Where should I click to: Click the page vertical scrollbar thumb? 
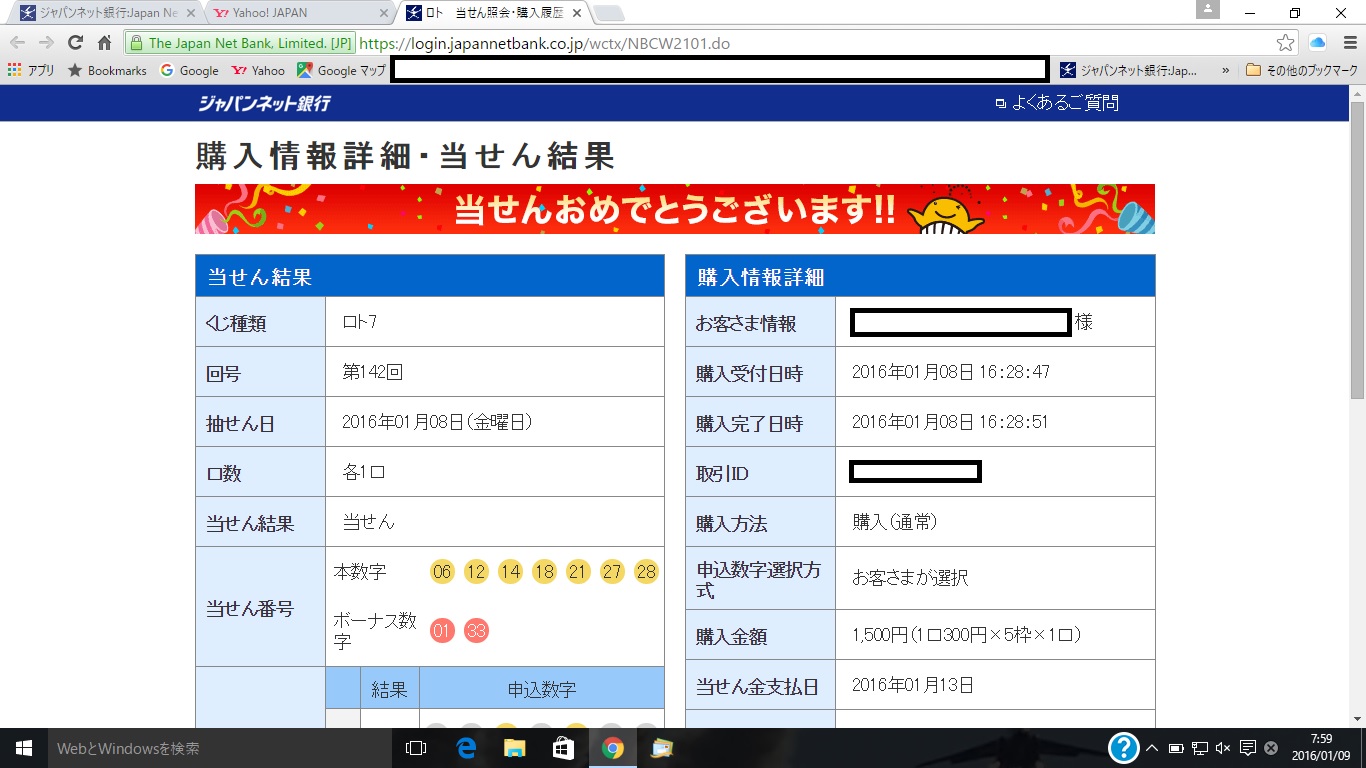pos(1357,250)
